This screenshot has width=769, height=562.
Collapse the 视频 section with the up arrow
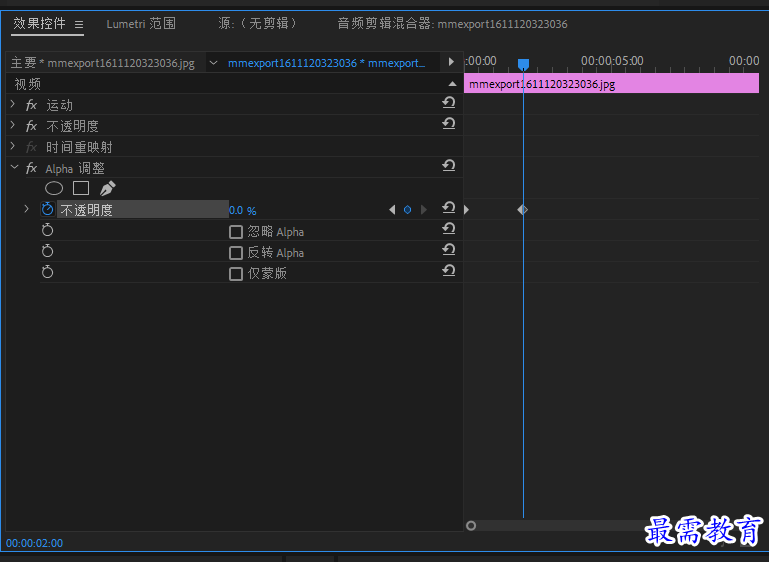click(x=452, y=84)
